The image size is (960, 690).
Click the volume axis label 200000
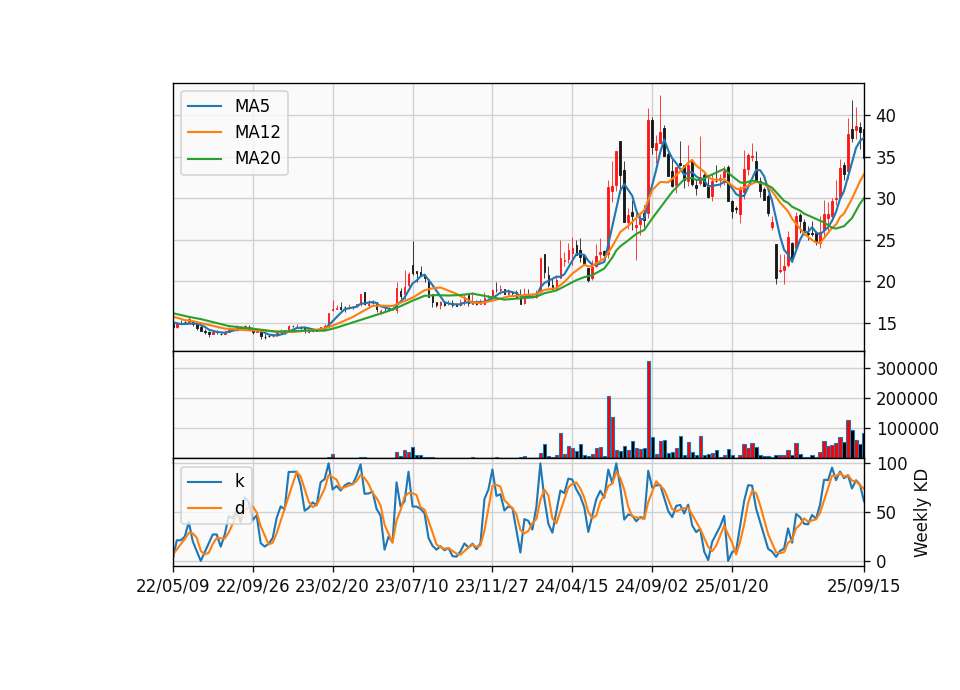(907, 399)
